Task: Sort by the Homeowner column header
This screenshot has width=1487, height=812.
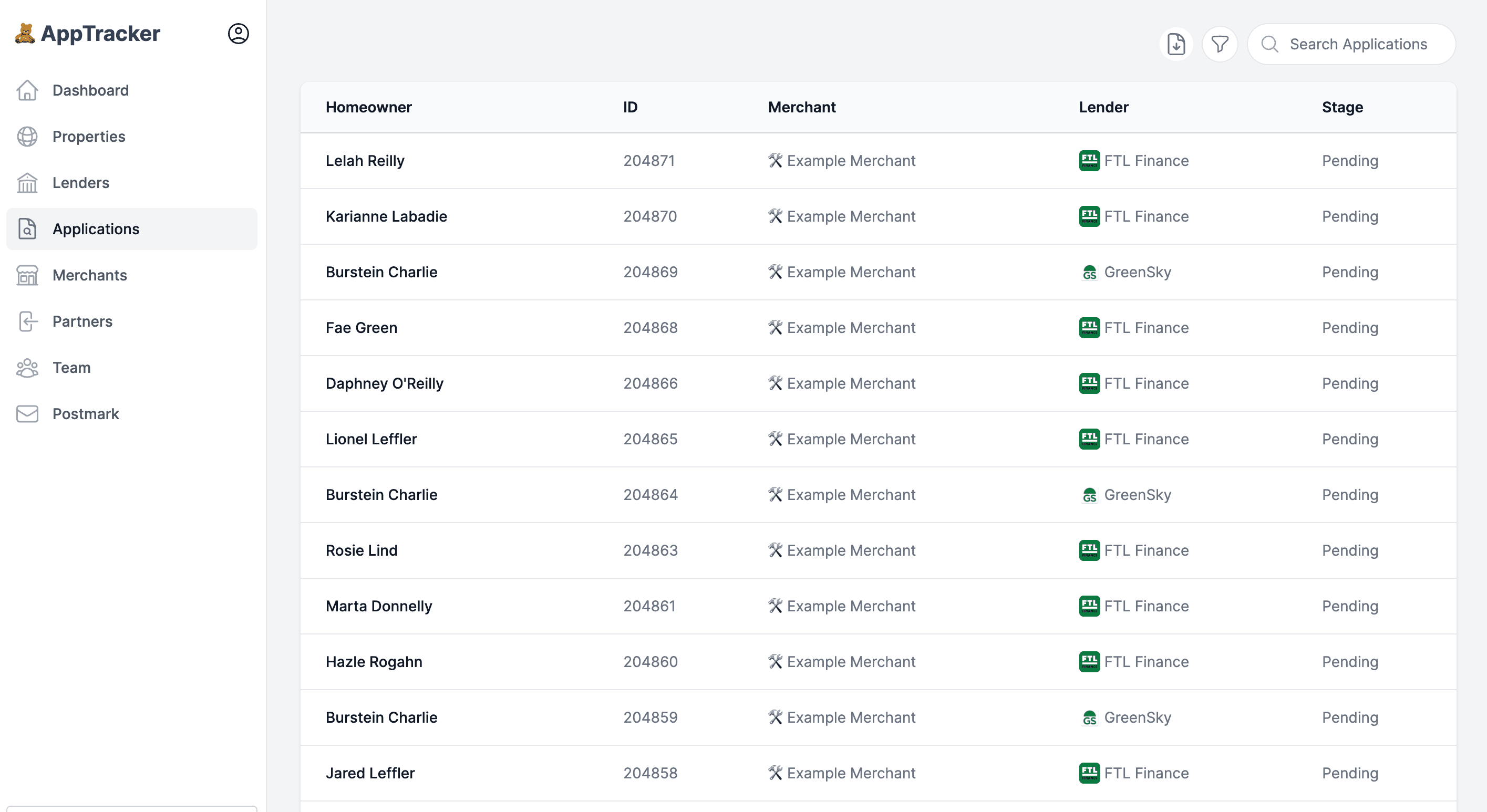Action: [x=369, y=107]
